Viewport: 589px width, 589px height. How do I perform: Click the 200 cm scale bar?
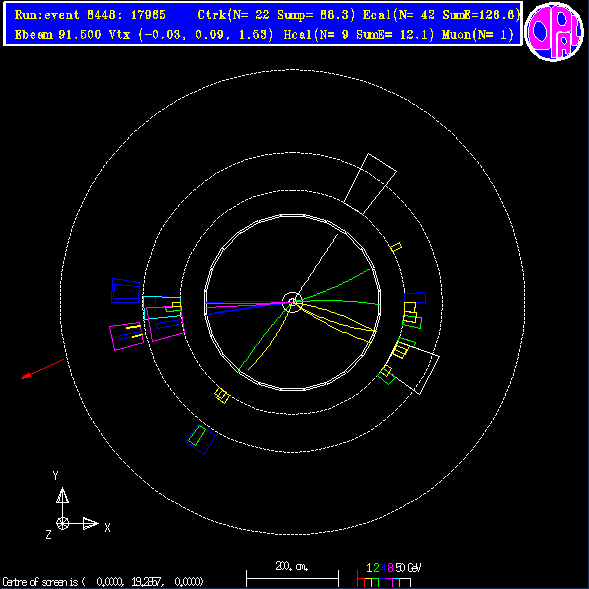point(292,575)
